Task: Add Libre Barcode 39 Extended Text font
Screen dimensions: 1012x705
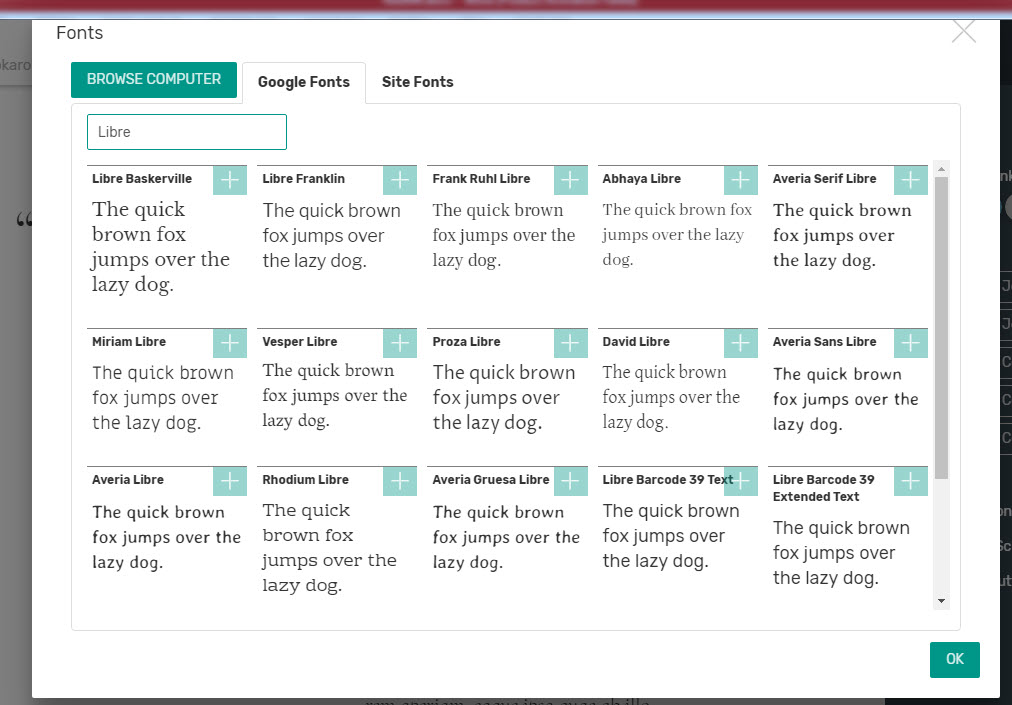Action: pos(910,481)
